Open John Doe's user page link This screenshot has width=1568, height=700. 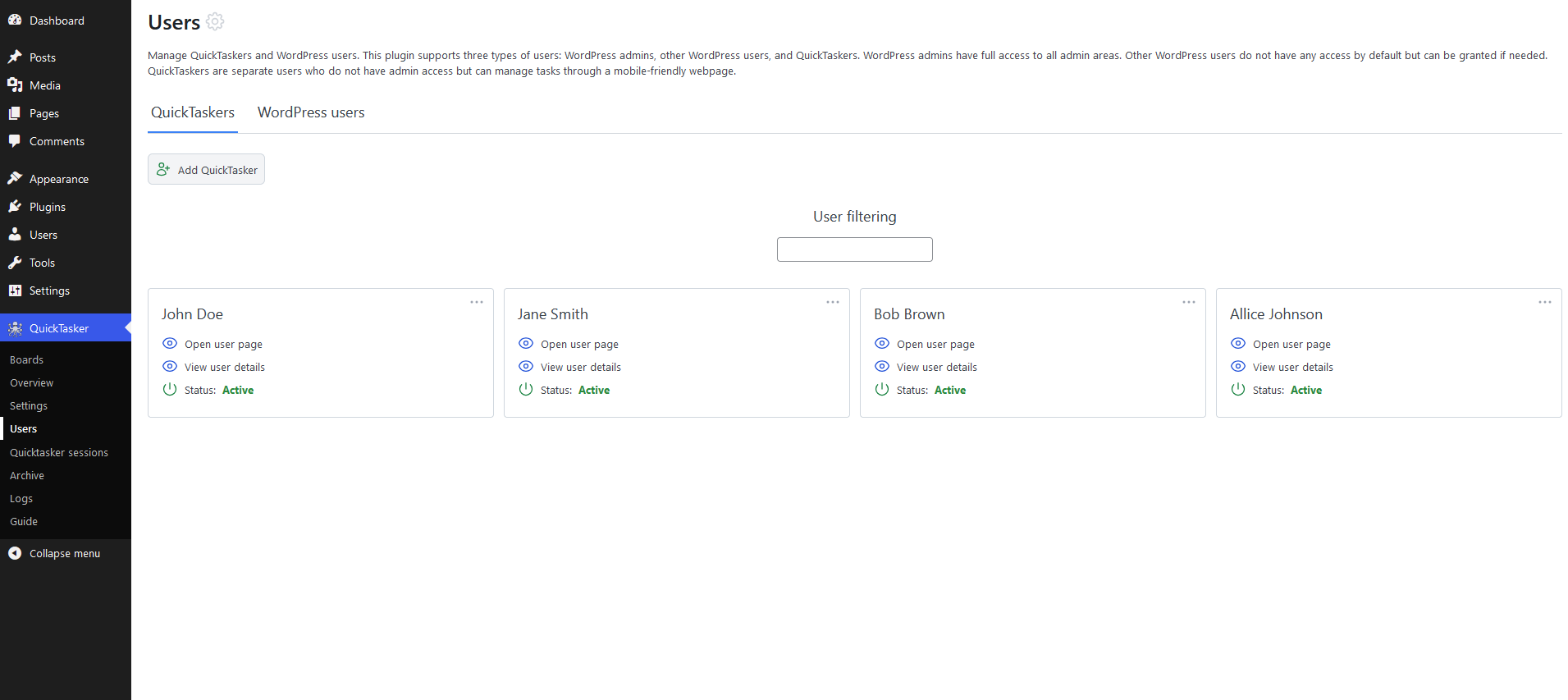223,344
